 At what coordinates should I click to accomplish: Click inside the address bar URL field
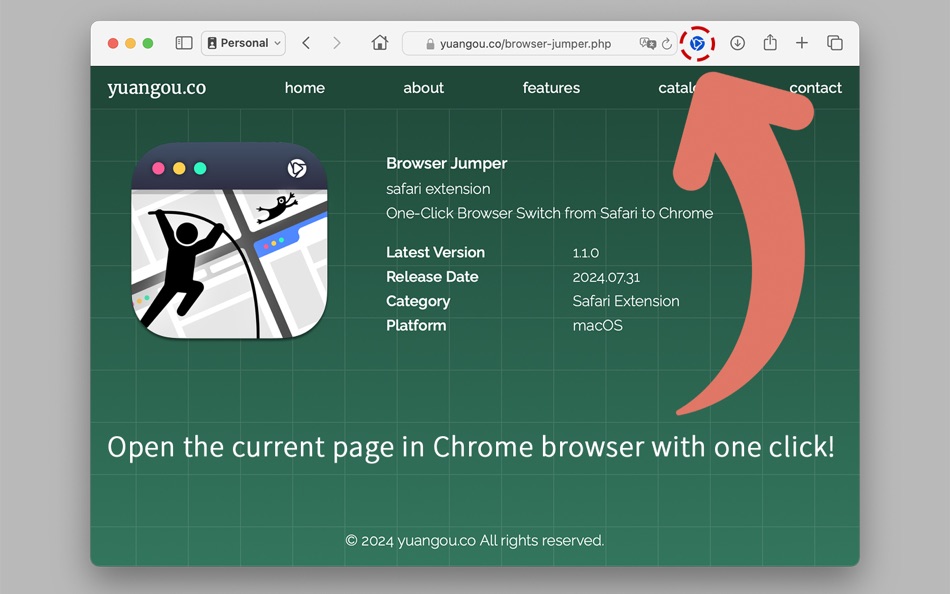tap(520, 43)
